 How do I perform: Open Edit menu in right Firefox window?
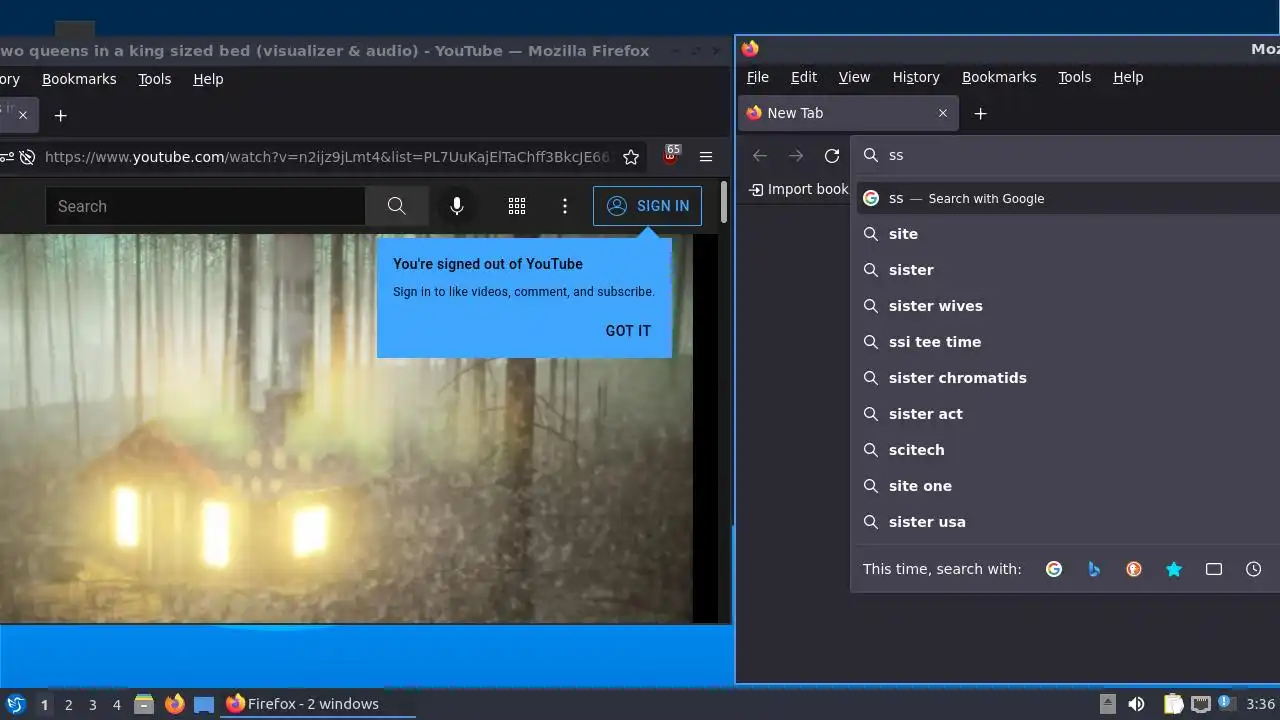804,77
